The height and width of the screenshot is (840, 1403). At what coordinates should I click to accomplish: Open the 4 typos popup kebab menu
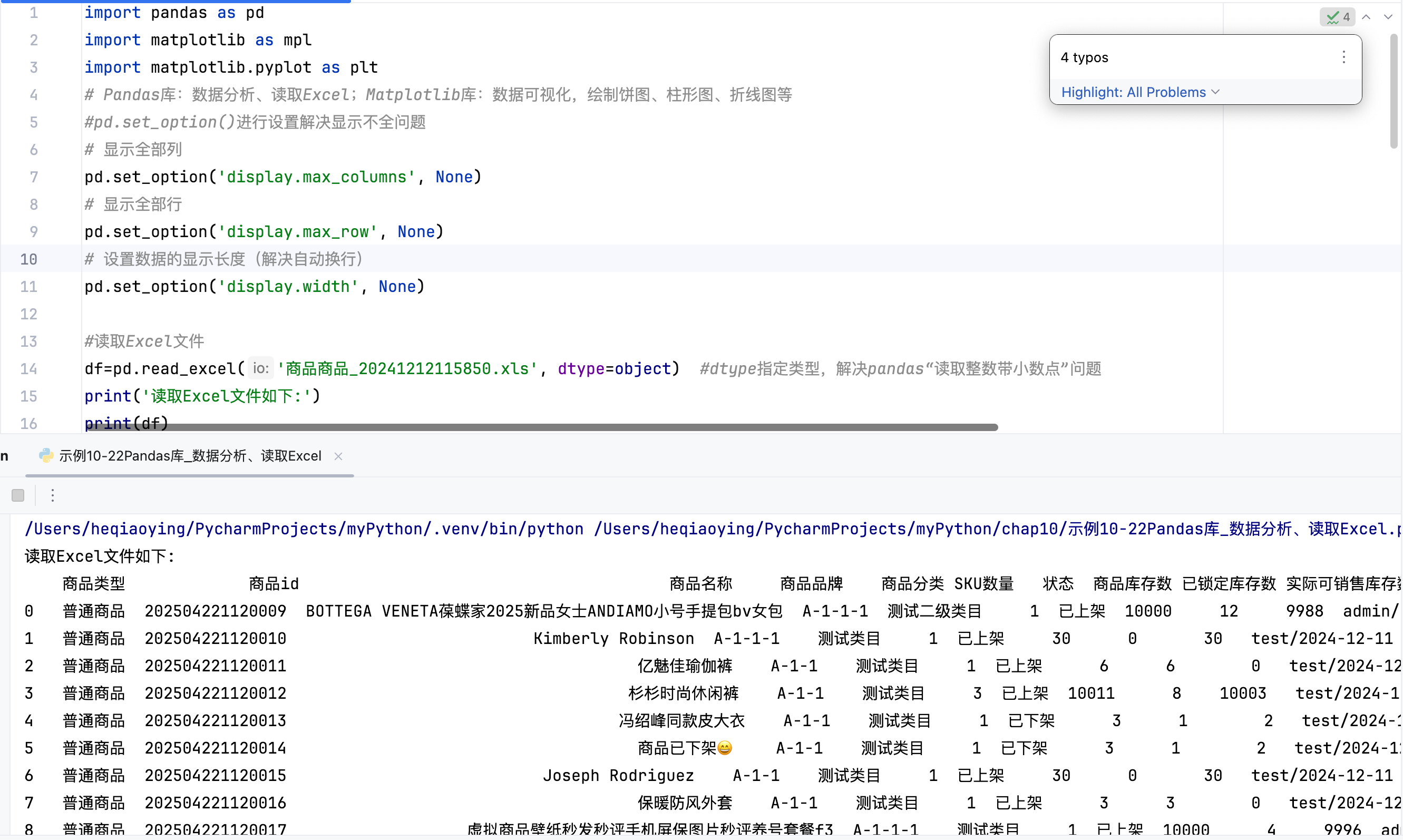click(1343, 57)
